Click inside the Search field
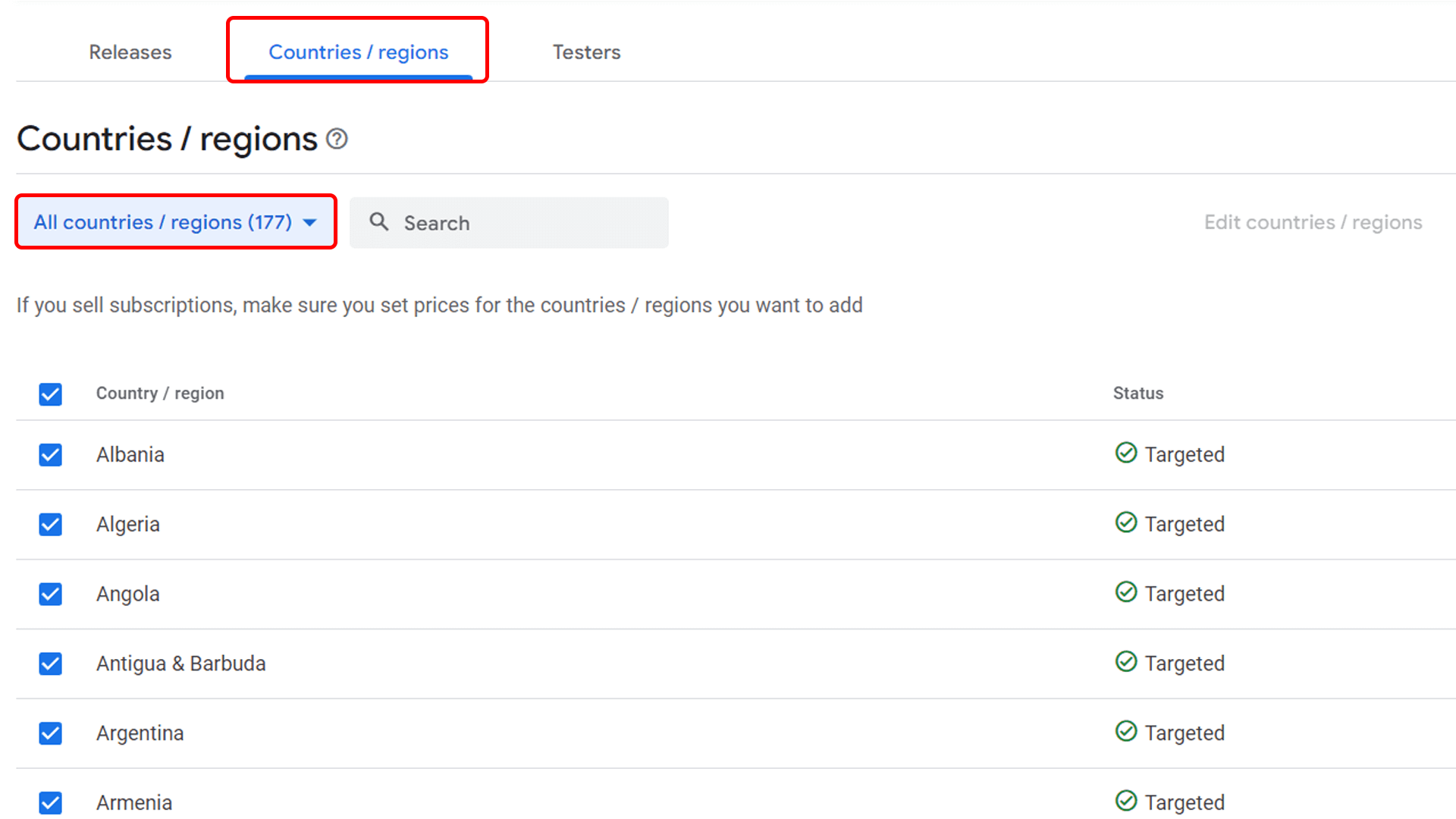 click(508, 222)
